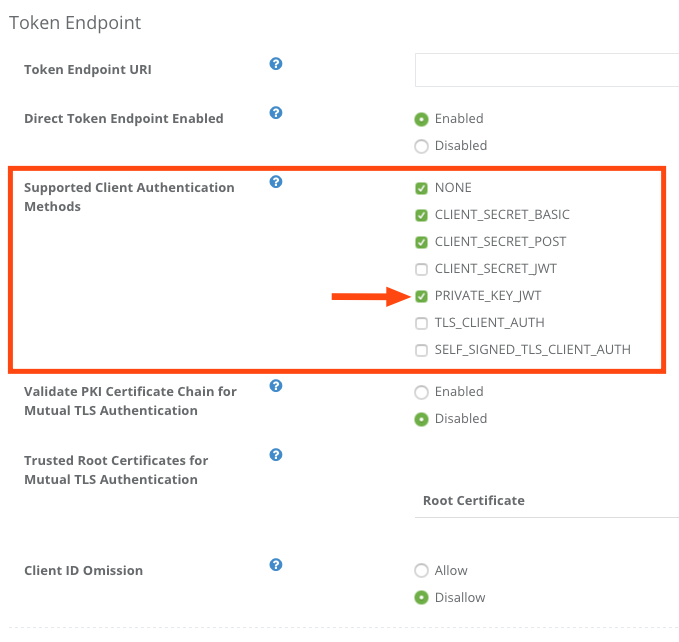Uncheck CLIENT_SECRET_POST checkbox
The width and height of the screenshot is (679, 642).
tap(421, 242)
